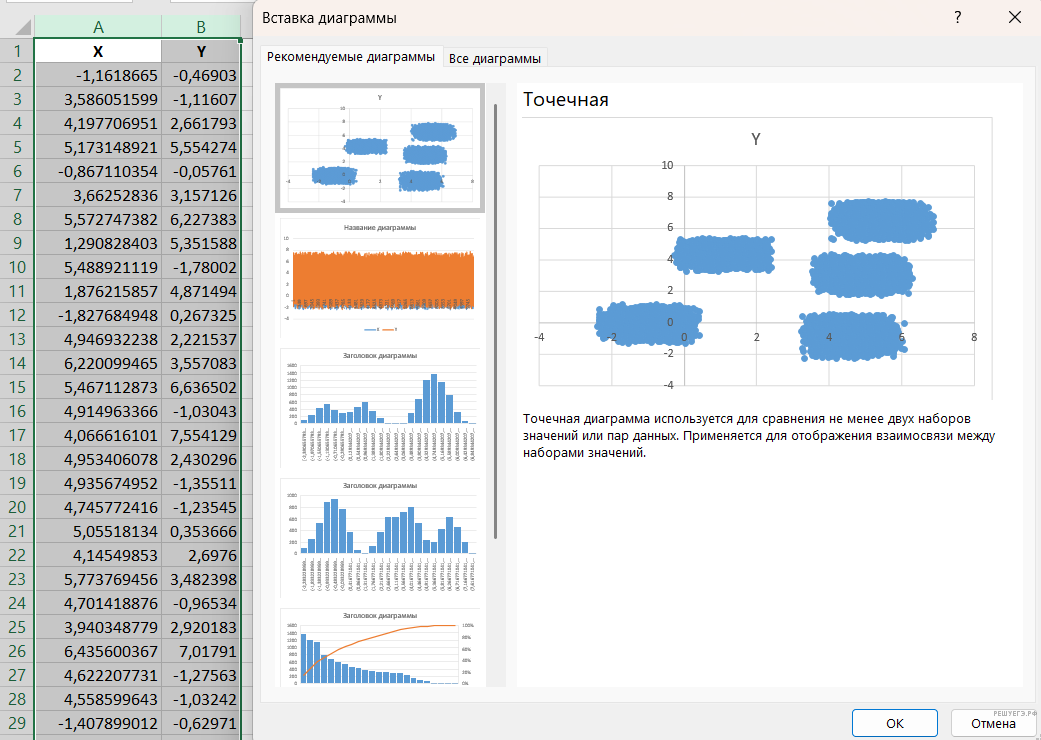
Task: Pick the histogram thumbnail with tallest bars on right
Action: (x=380, y=407)
